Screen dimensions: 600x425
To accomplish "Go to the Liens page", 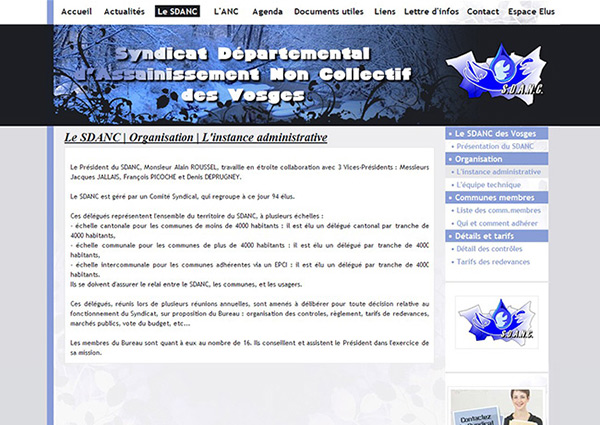I will (385, 11).
